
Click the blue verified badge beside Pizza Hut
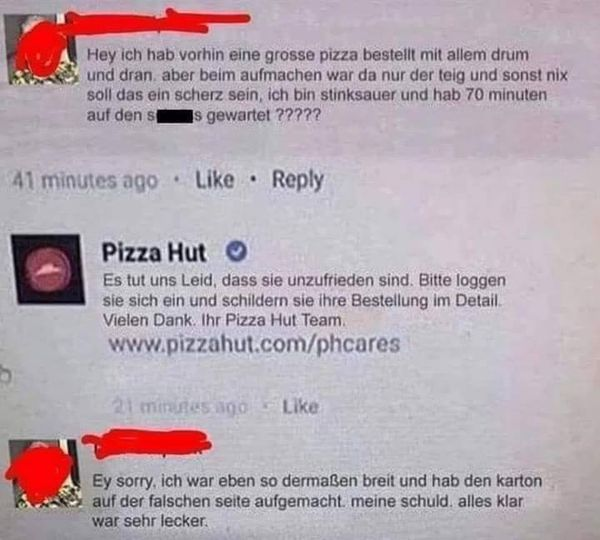(x=236, y=251)
